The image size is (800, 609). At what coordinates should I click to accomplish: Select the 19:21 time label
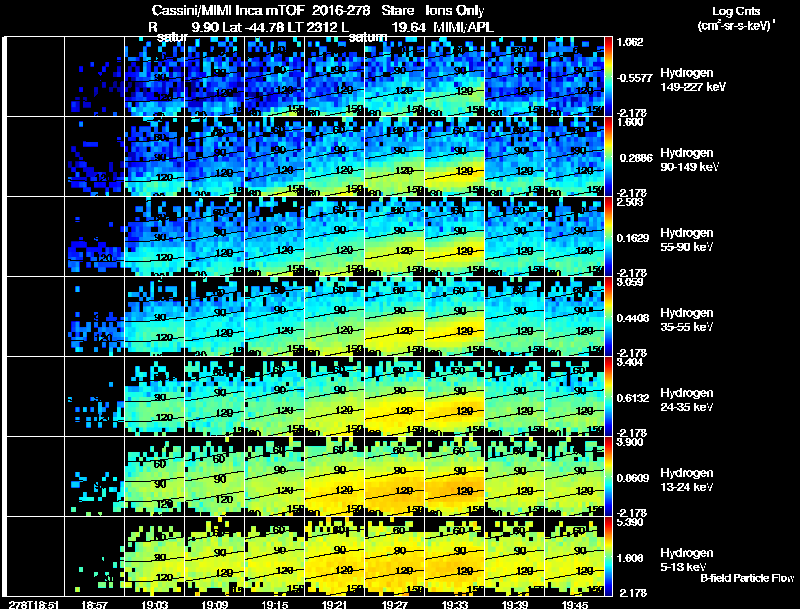[x=335, y=604]
